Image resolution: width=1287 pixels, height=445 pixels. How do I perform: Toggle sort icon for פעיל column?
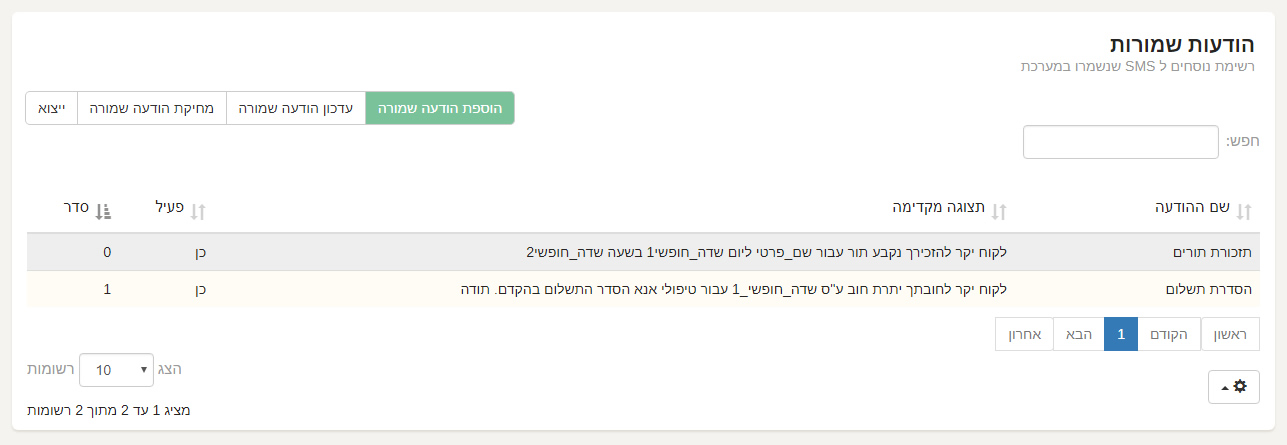click(x=198, y=211)
